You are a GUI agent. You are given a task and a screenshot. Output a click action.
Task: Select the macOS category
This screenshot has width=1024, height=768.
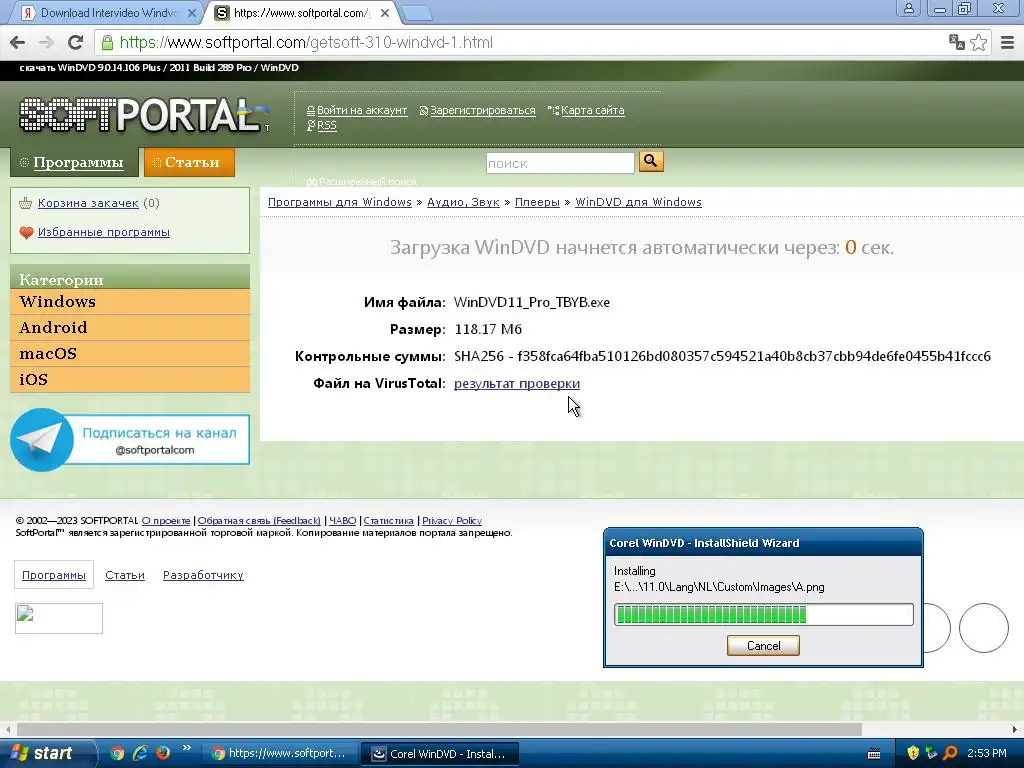[x=130, y=354]
